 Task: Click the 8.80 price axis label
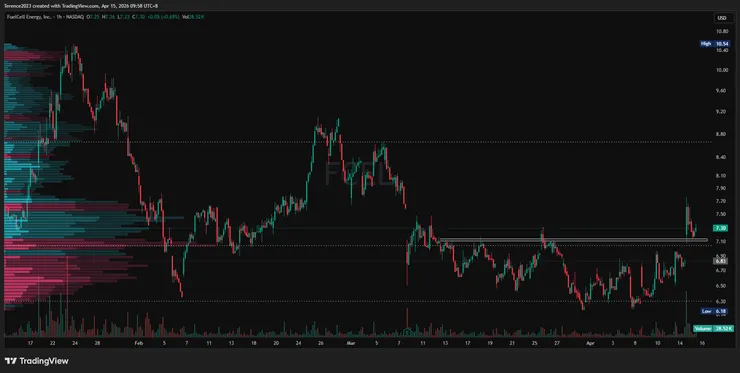click(722, 134)
